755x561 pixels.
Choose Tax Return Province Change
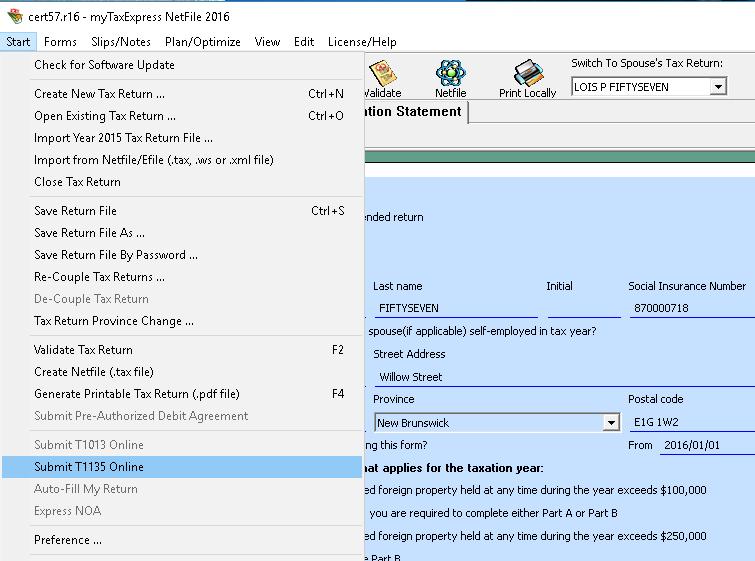tap(182, 321)
